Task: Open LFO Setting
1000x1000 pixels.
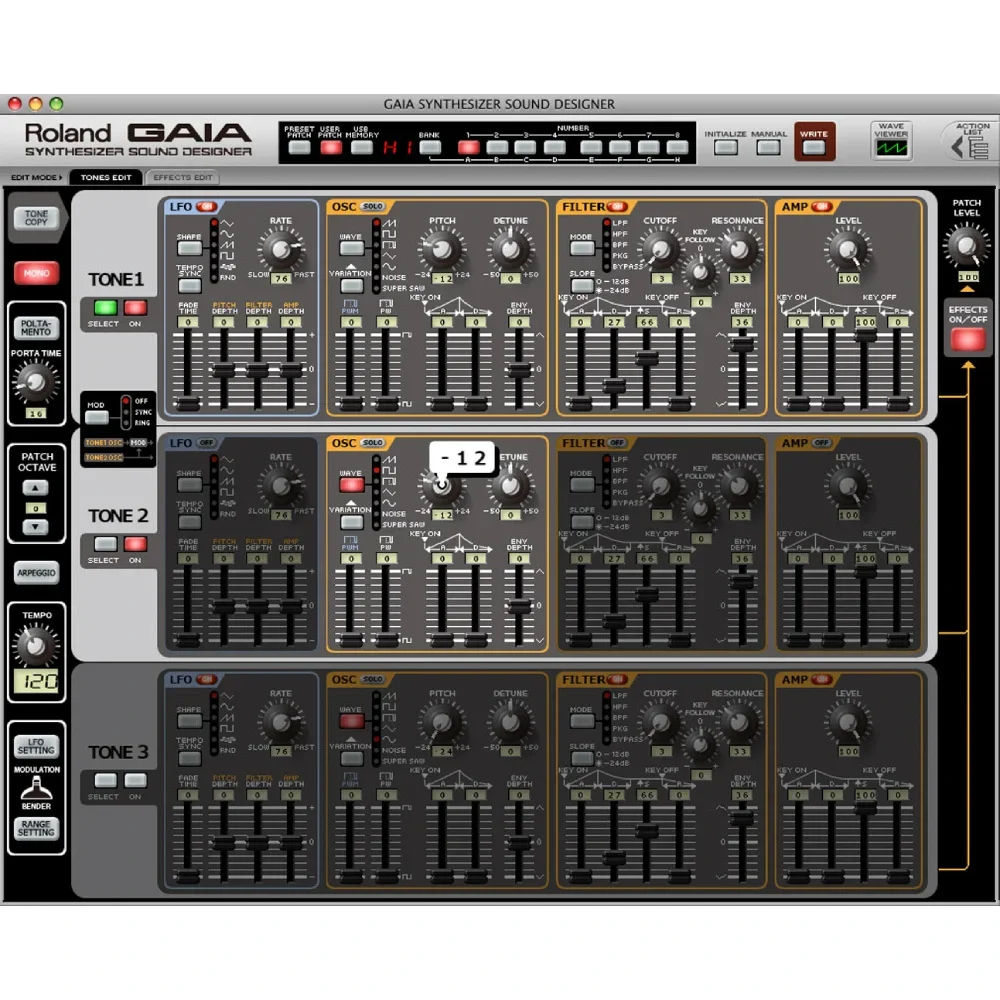Action: [x=36, y=746]
